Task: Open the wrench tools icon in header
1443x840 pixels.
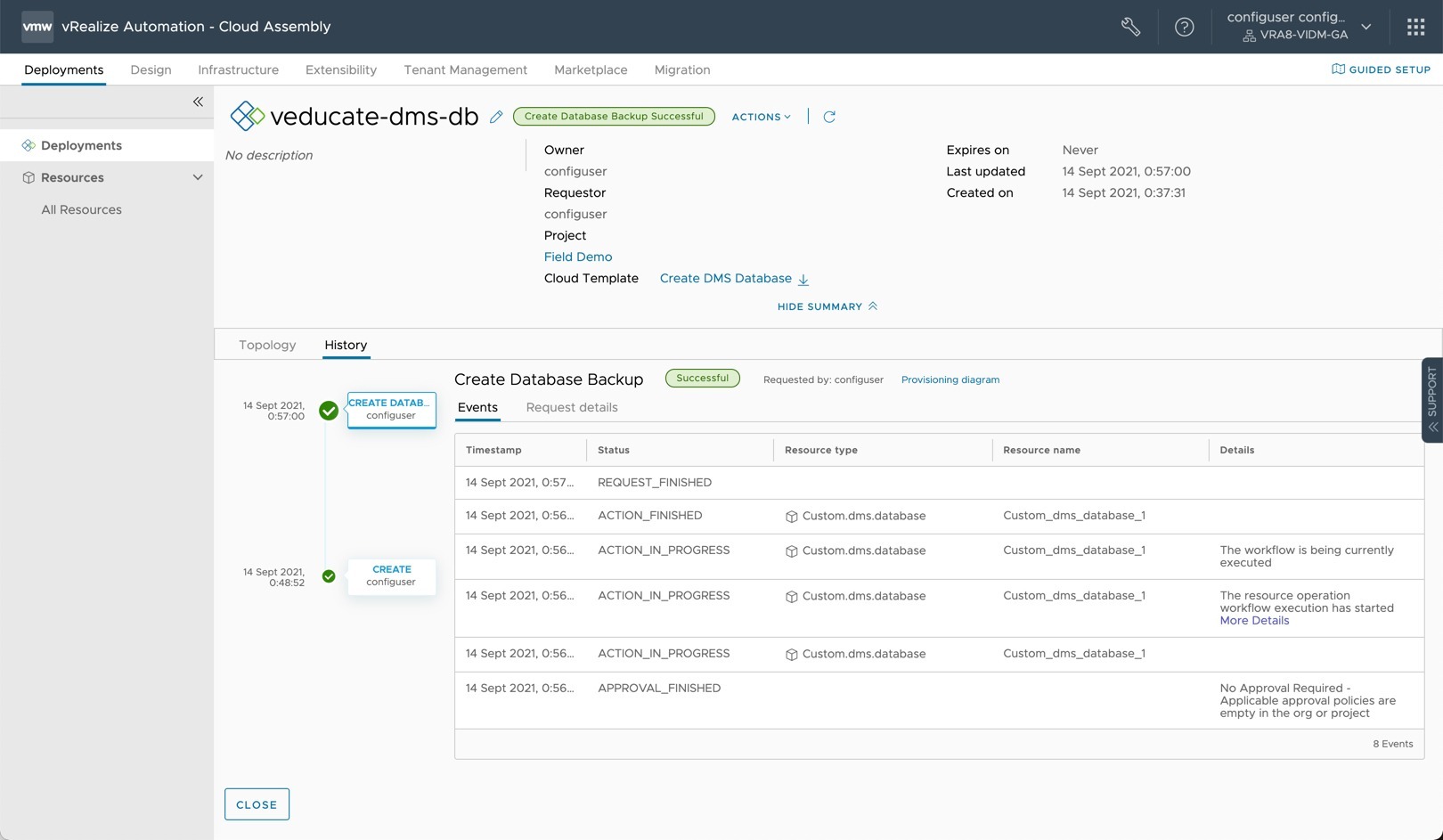Action: [x=1130, y=27]
